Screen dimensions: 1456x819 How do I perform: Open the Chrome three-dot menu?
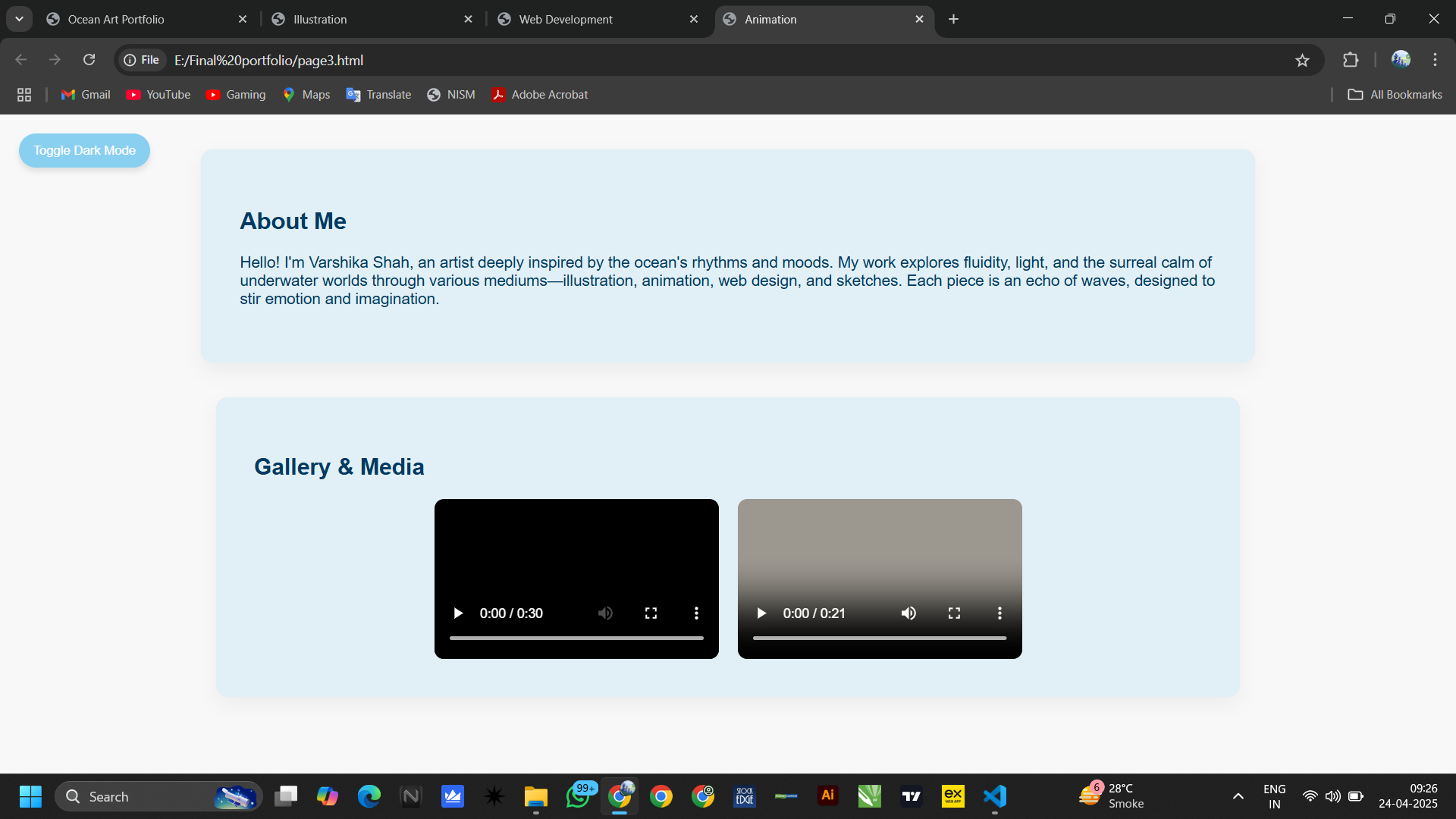tap(1435, 60)
